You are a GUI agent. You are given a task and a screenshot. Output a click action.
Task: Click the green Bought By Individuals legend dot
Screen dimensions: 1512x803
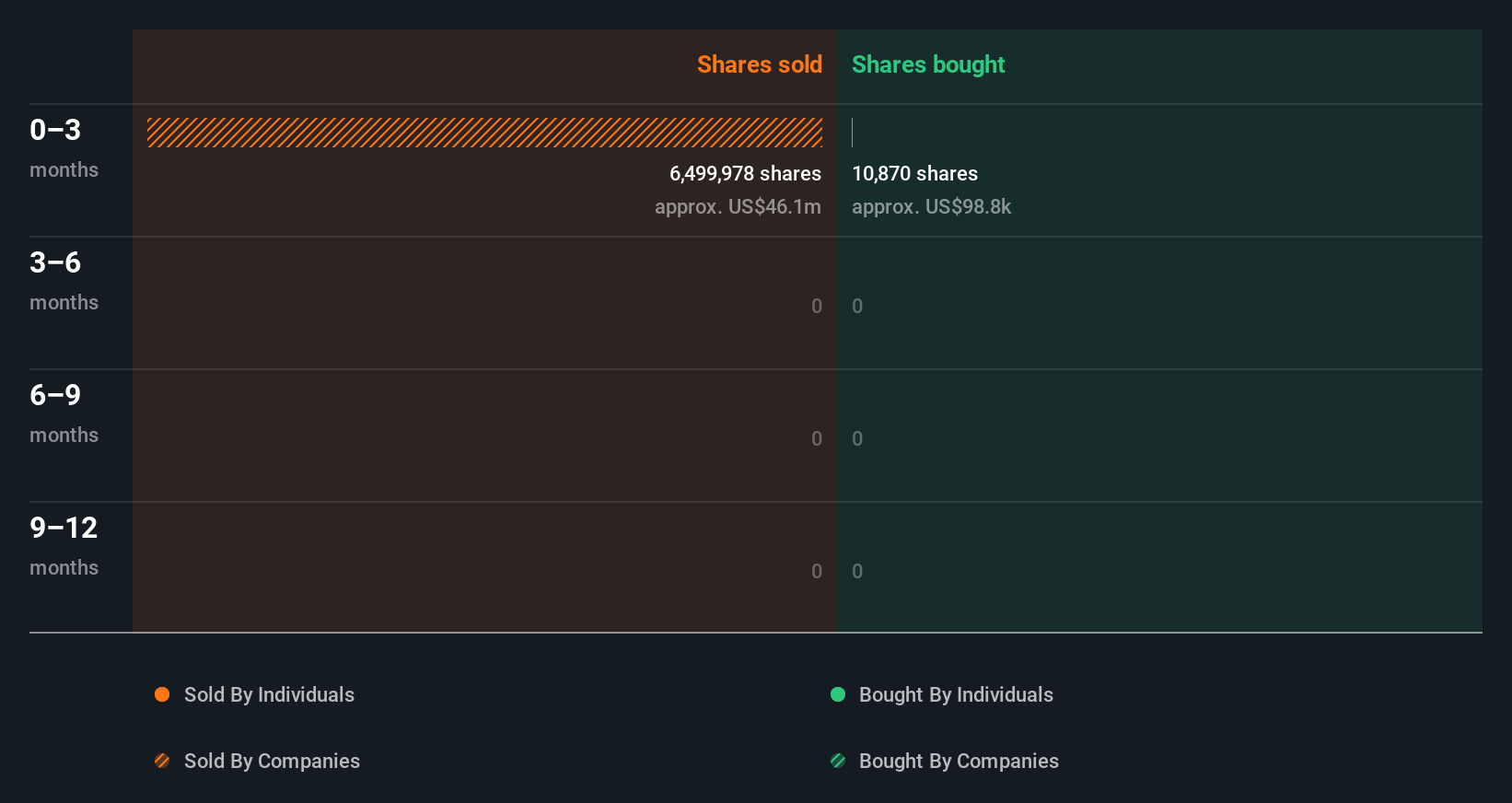[838, 694]
